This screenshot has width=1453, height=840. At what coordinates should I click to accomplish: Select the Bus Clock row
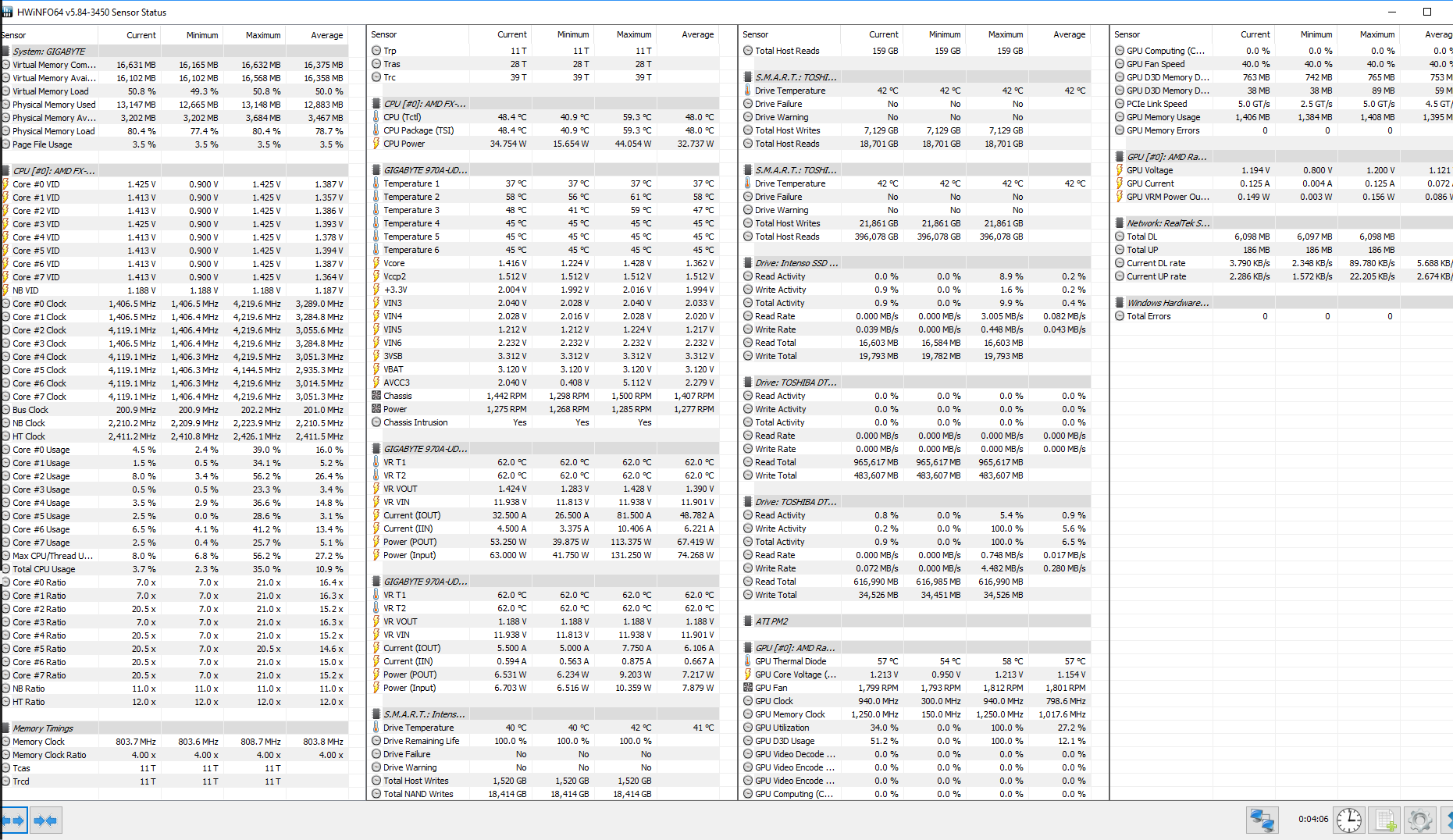coord(173,410)
